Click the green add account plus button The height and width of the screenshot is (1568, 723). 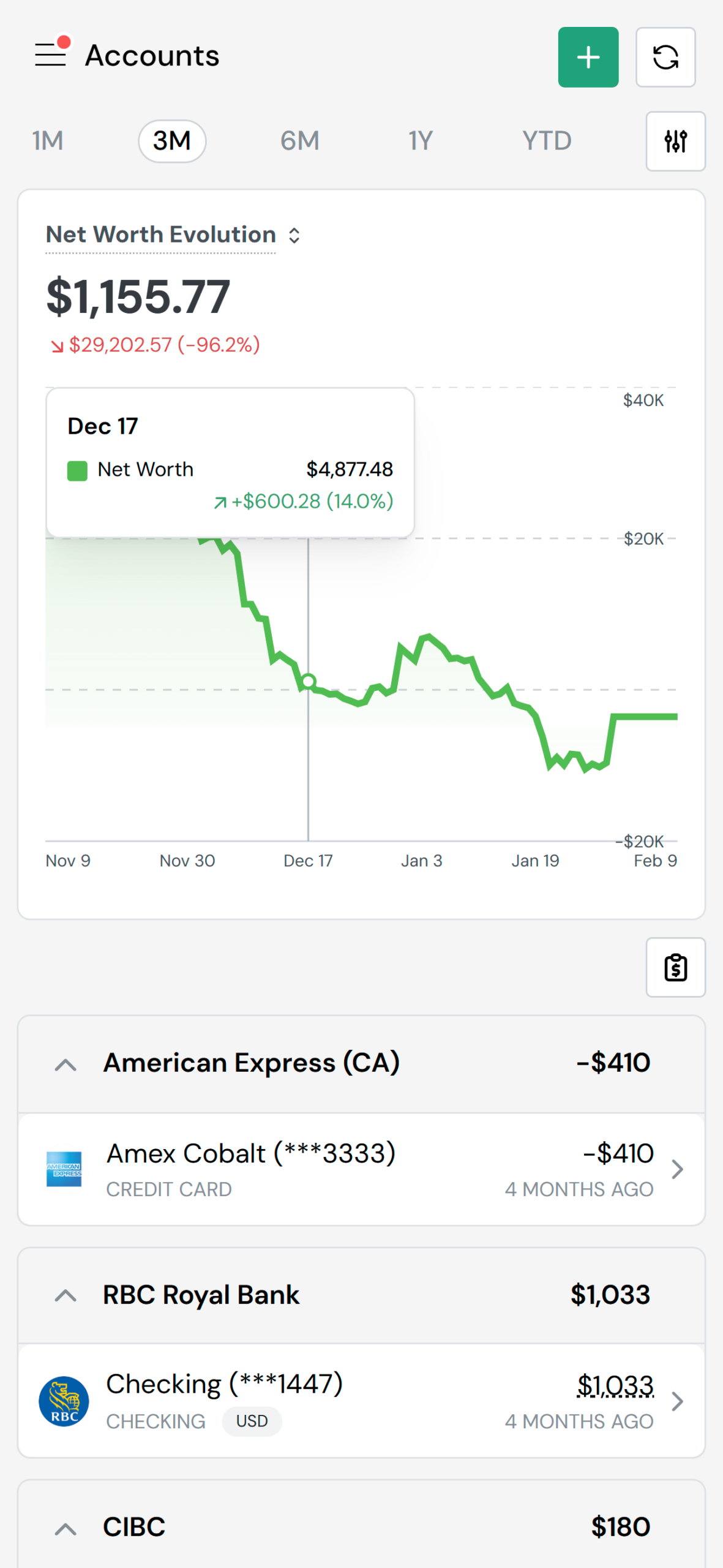(x=588, y=58)
